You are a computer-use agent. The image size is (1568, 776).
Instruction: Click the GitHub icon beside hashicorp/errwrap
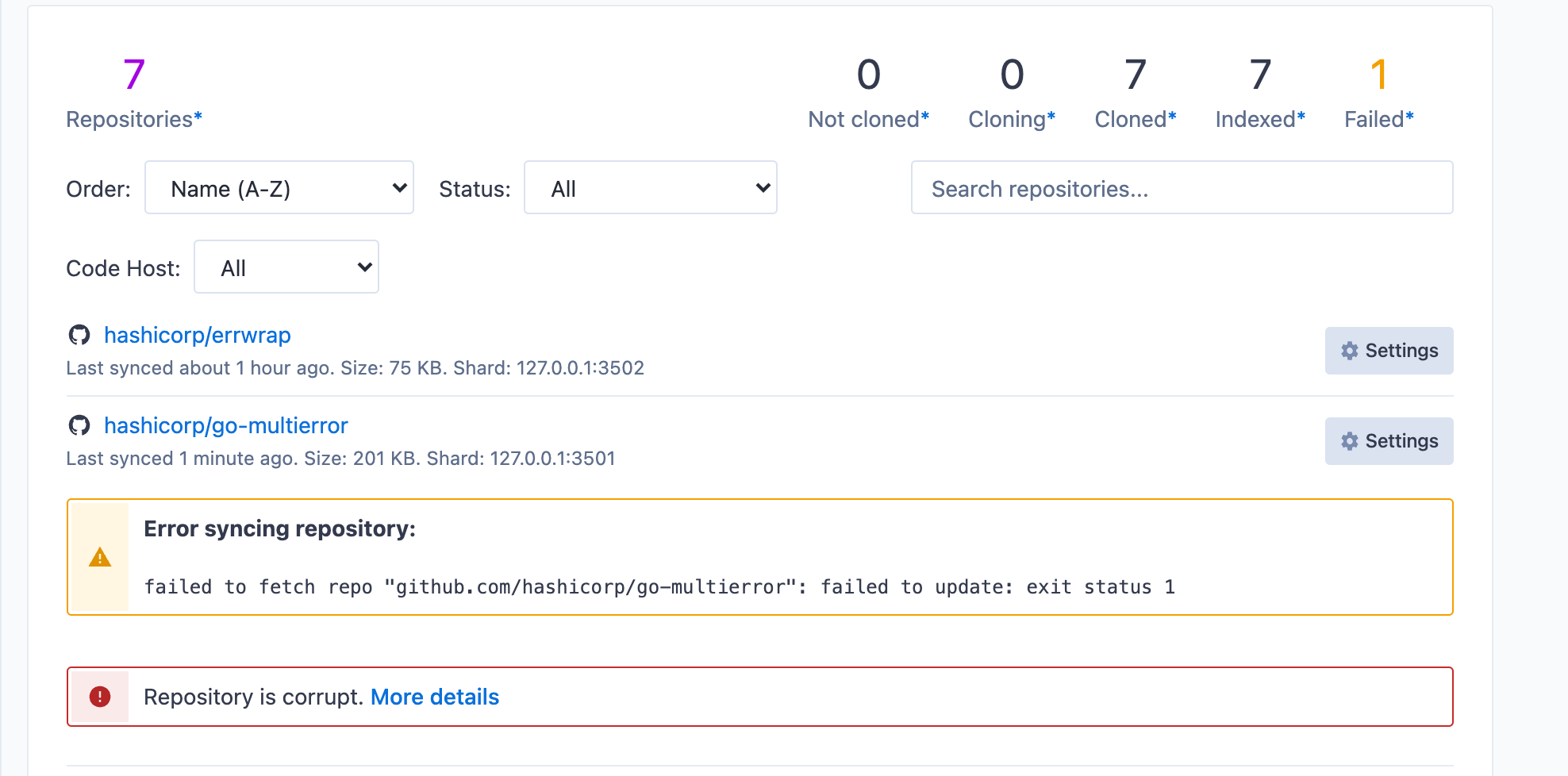point(79,335)
